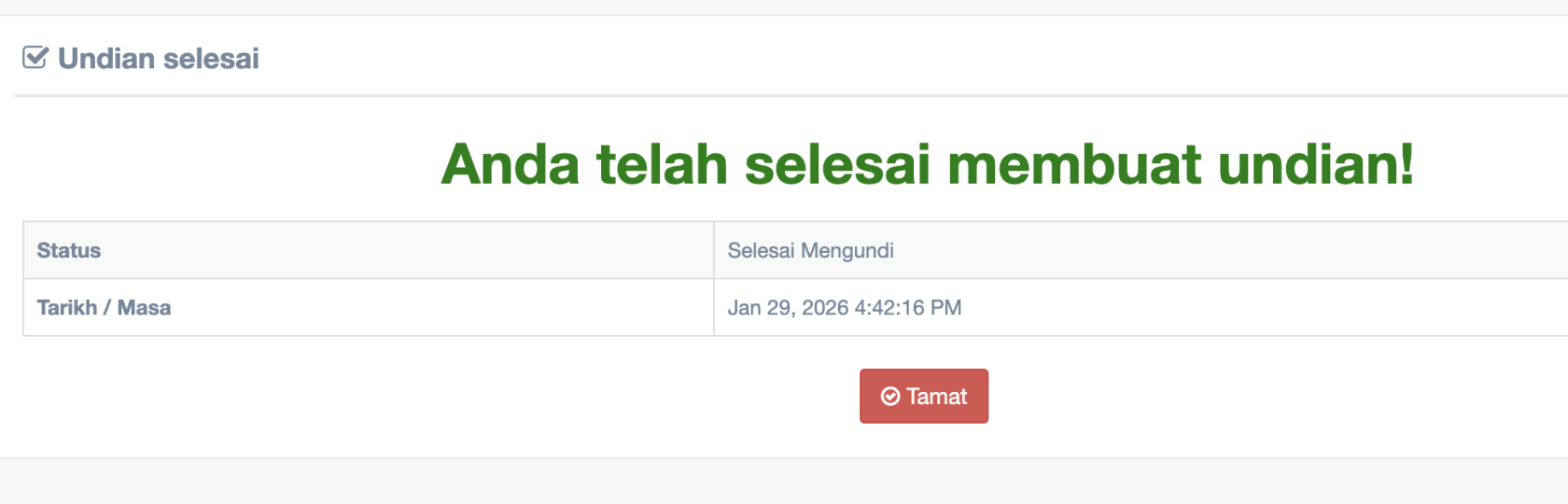Screen dimensions: 1568x504
Task: Click the word "Selesai" in status value
Action: 761,250
